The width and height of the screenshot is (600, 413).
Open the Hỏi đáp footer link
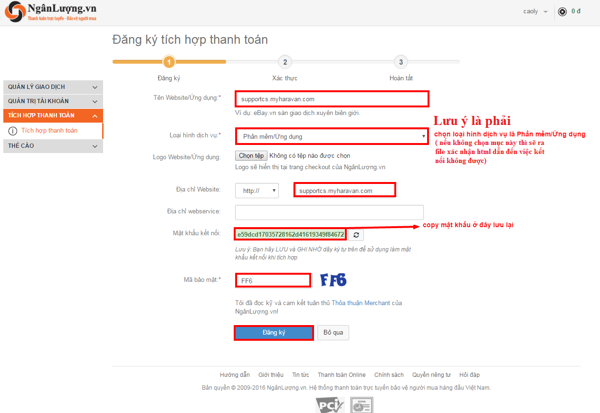[470, 375]
